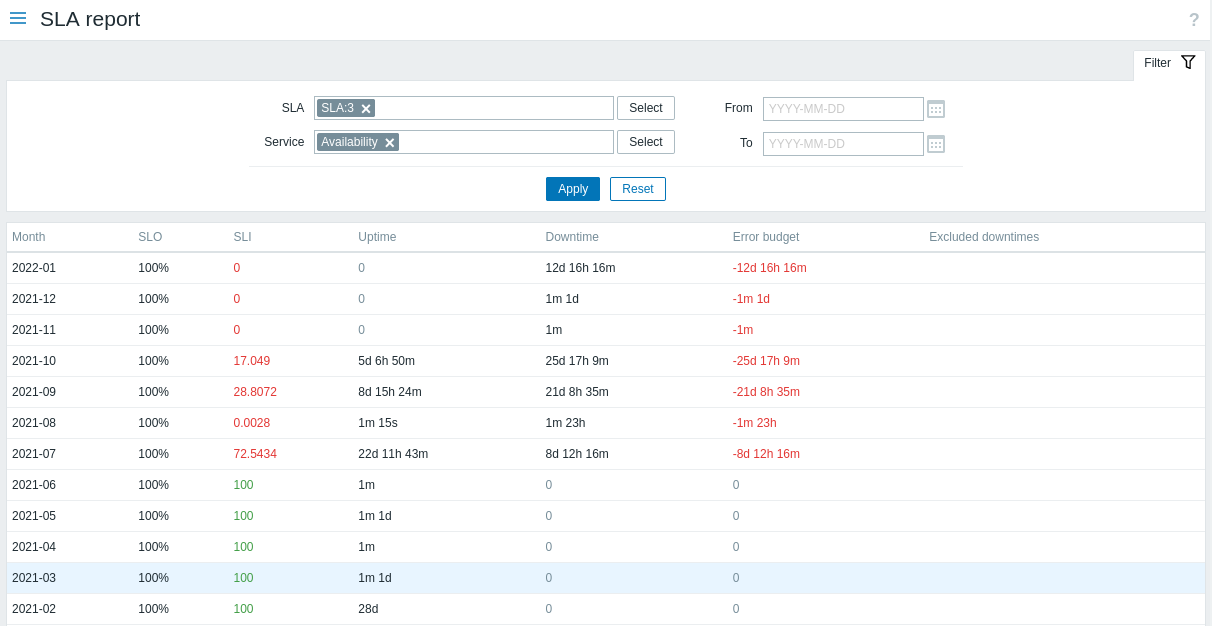The width and height of the screenshot is (1212, 626).
Task: Click error budget -21d 8h 35m
Action: [766, 392]
